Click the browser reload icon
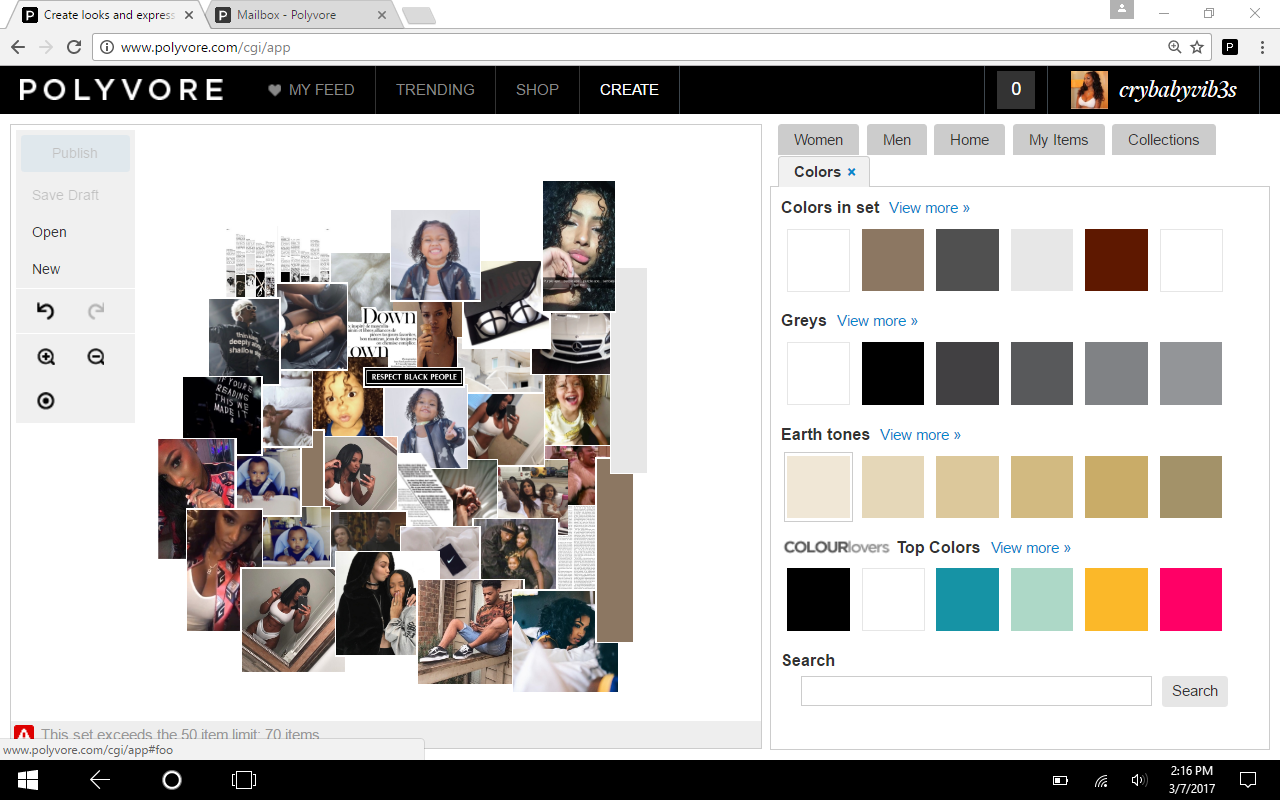The image size is (1280, 800). 74,47
